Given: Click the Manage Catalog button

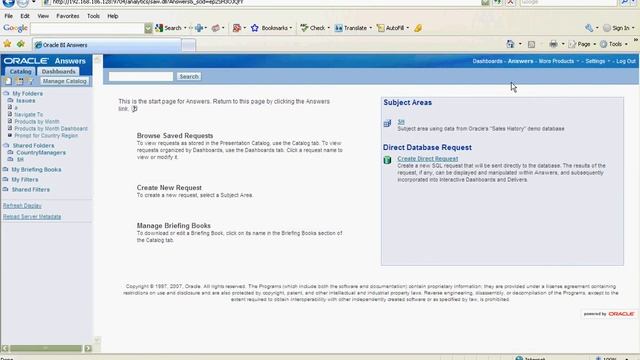Looking at the screenshot, I should point(64,81).
